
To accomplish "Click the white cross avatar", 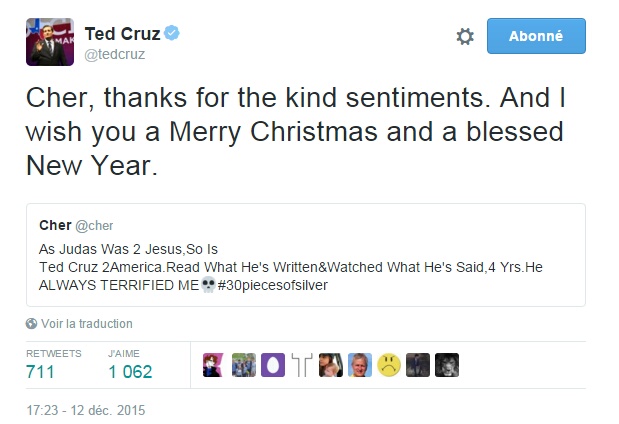I will [x=302, y=365].
